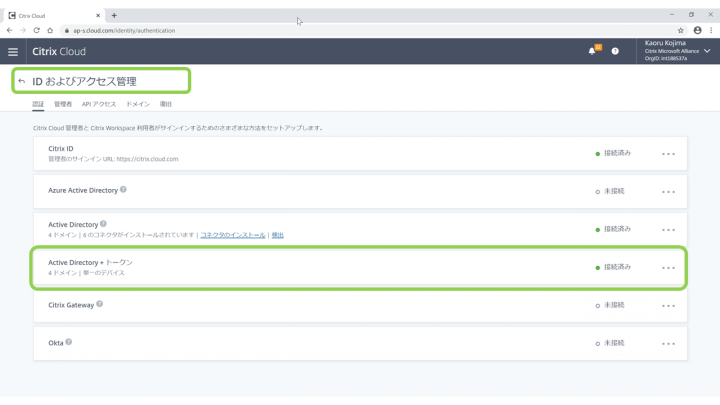Screen dimensions: 720x405
Task: Open options menu for Okta row
Action: point(668,344)
